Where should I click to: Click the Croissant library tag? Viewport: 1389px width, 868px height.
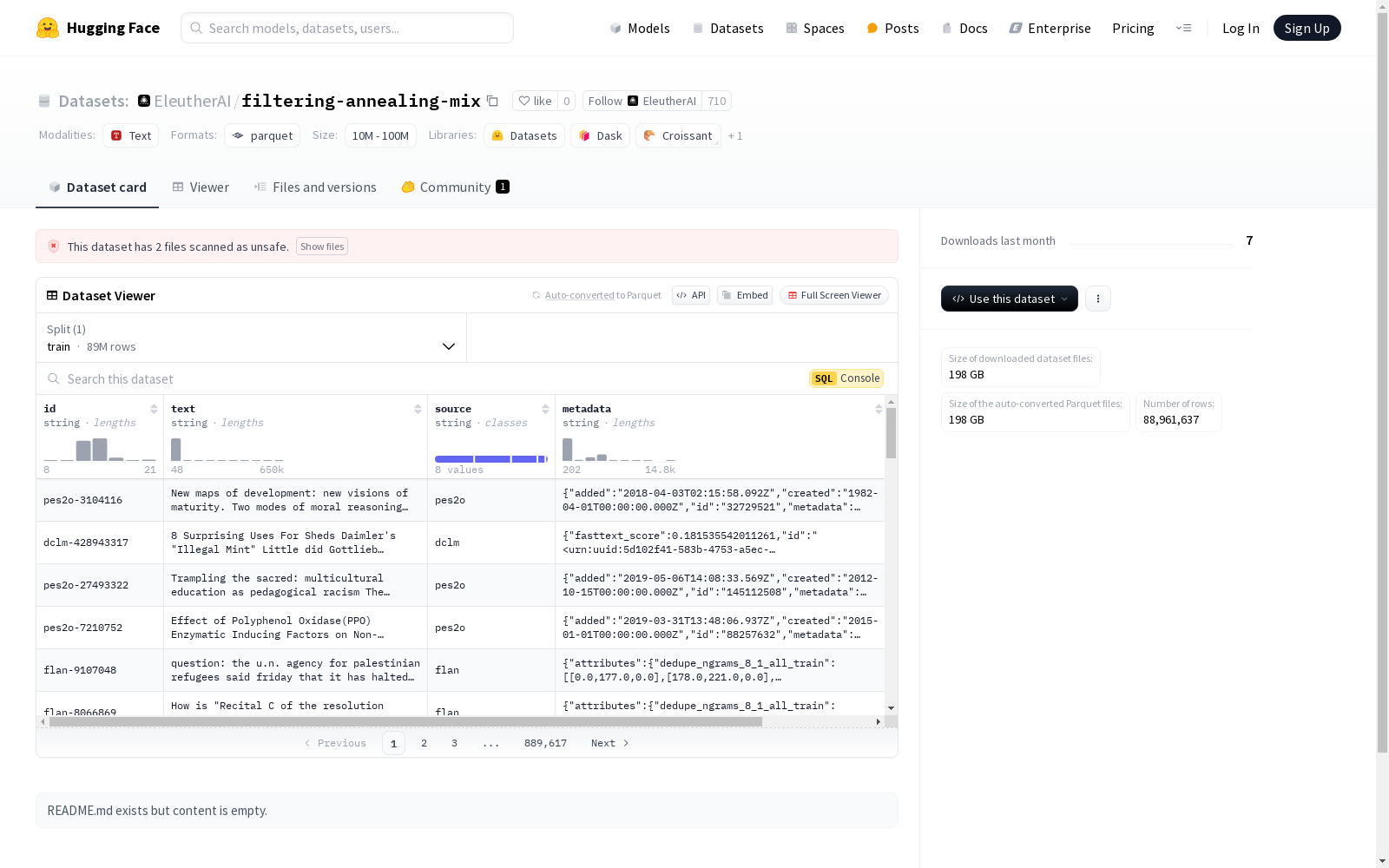click(678, 135)
